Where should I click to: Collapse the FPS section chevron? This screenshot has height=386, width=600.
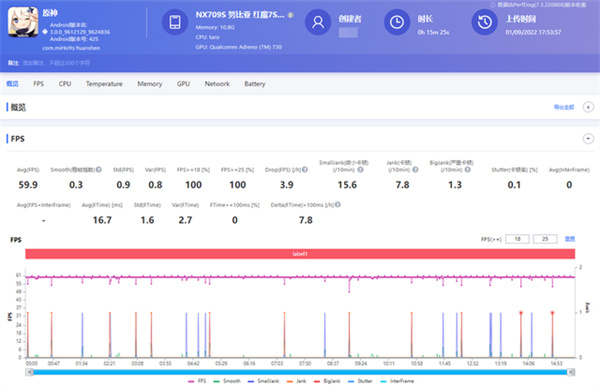[x=588, y=138]
